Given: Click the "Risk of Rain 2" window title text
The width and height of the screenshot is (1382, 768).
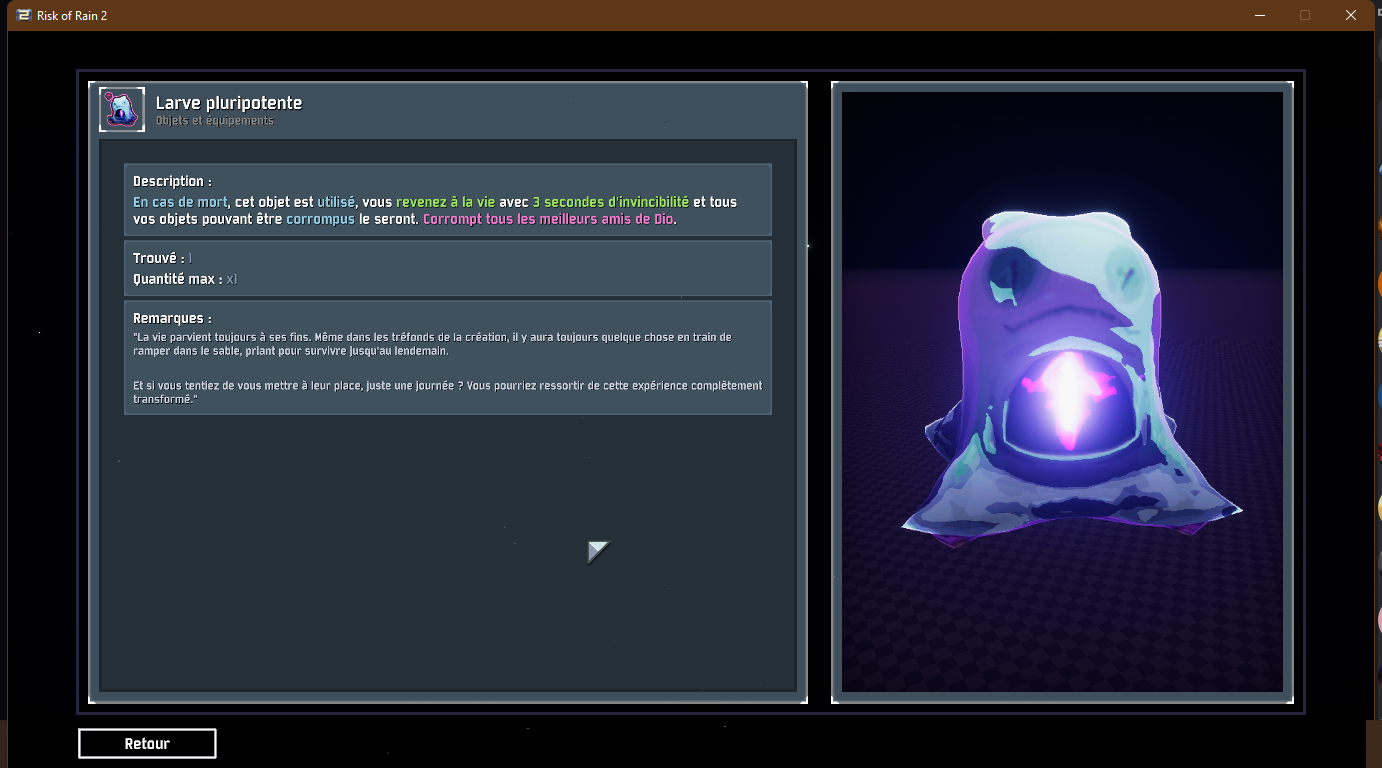Looking at the screenshot, I should click(72, 15).
